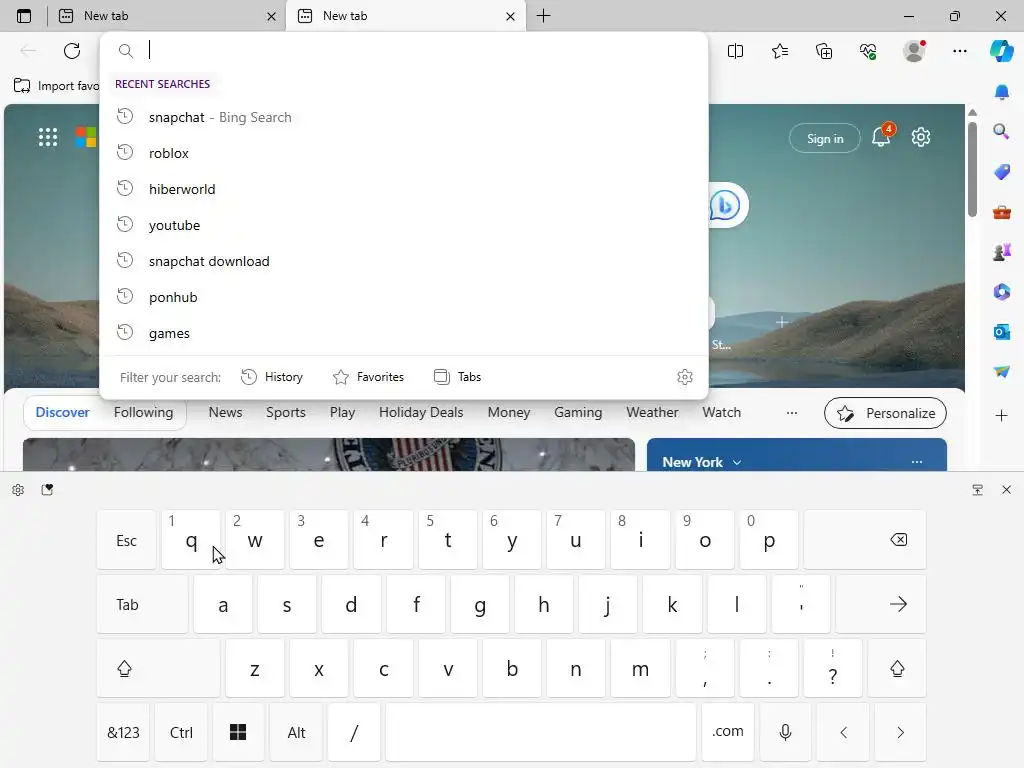Filter search by Favorites
Screen dimensions: 1024x768
tap(368, 377)
